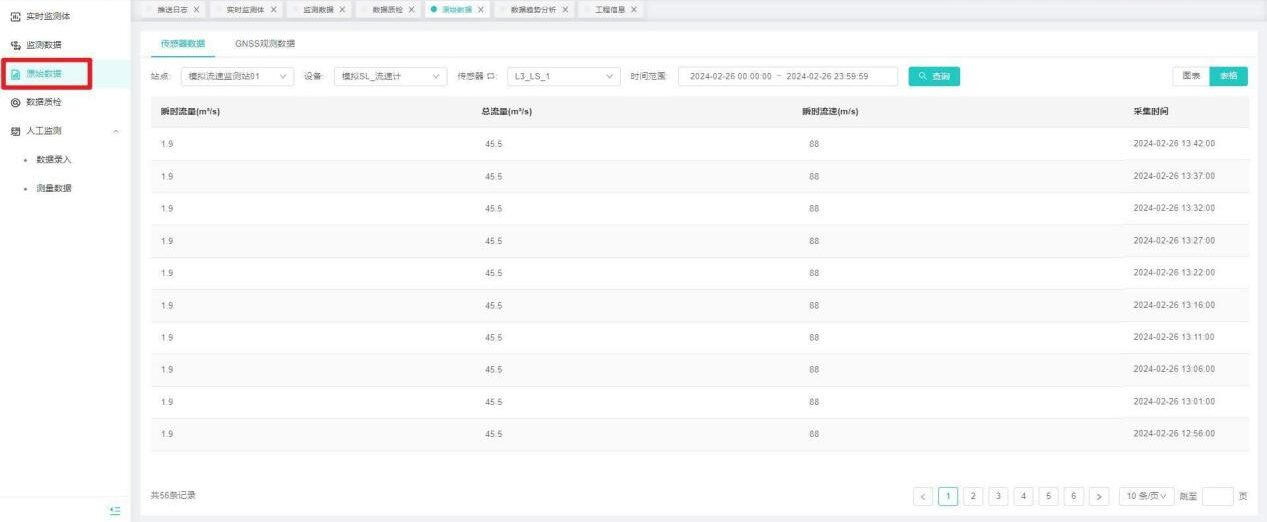Click the time range date field

(779, 76)
